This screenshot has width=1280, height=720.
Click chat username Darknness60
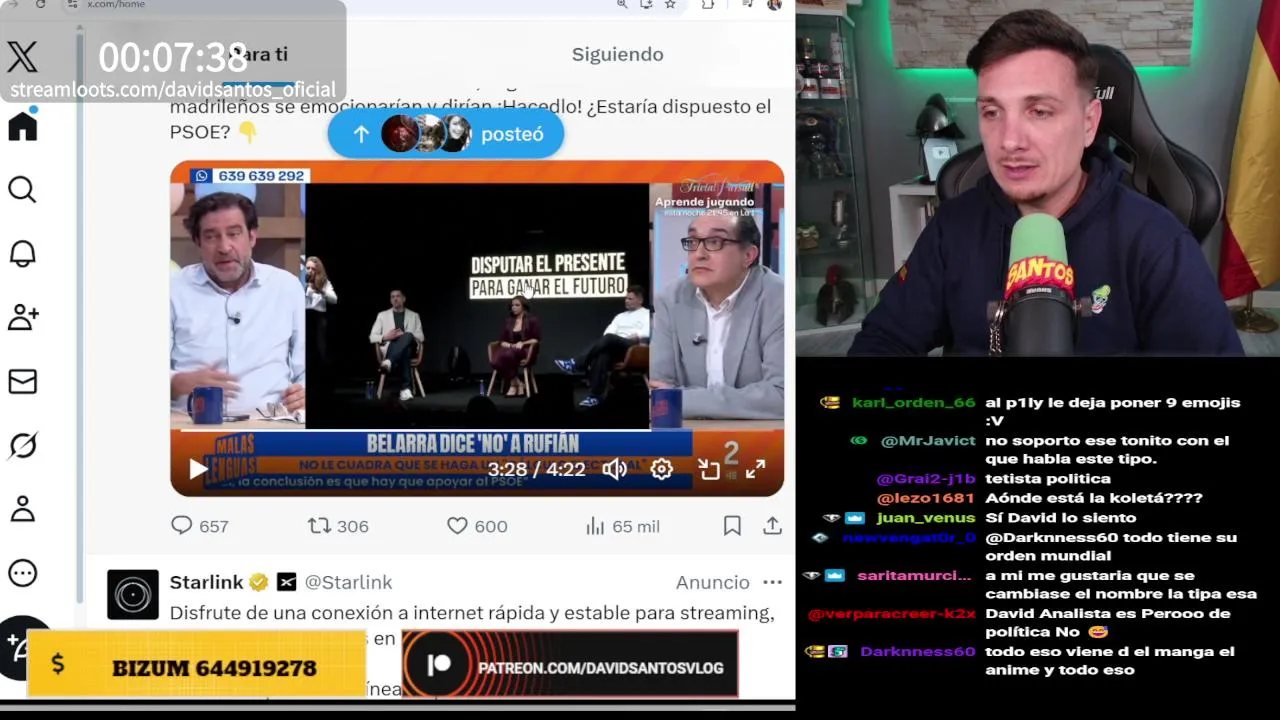coord(917,651)
